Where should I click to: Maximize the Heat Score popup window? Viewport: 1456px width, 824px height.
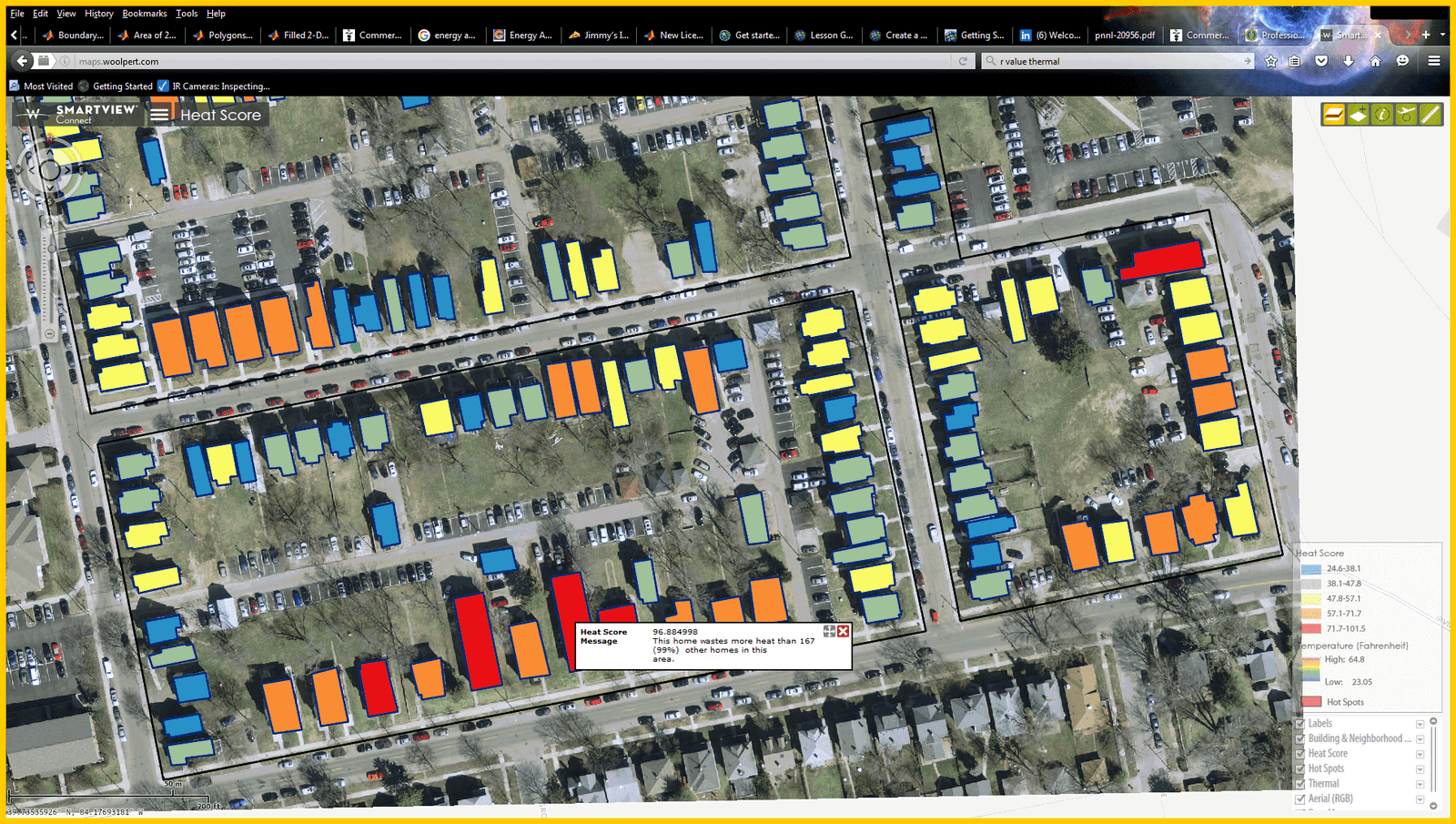tap(829, 632)
